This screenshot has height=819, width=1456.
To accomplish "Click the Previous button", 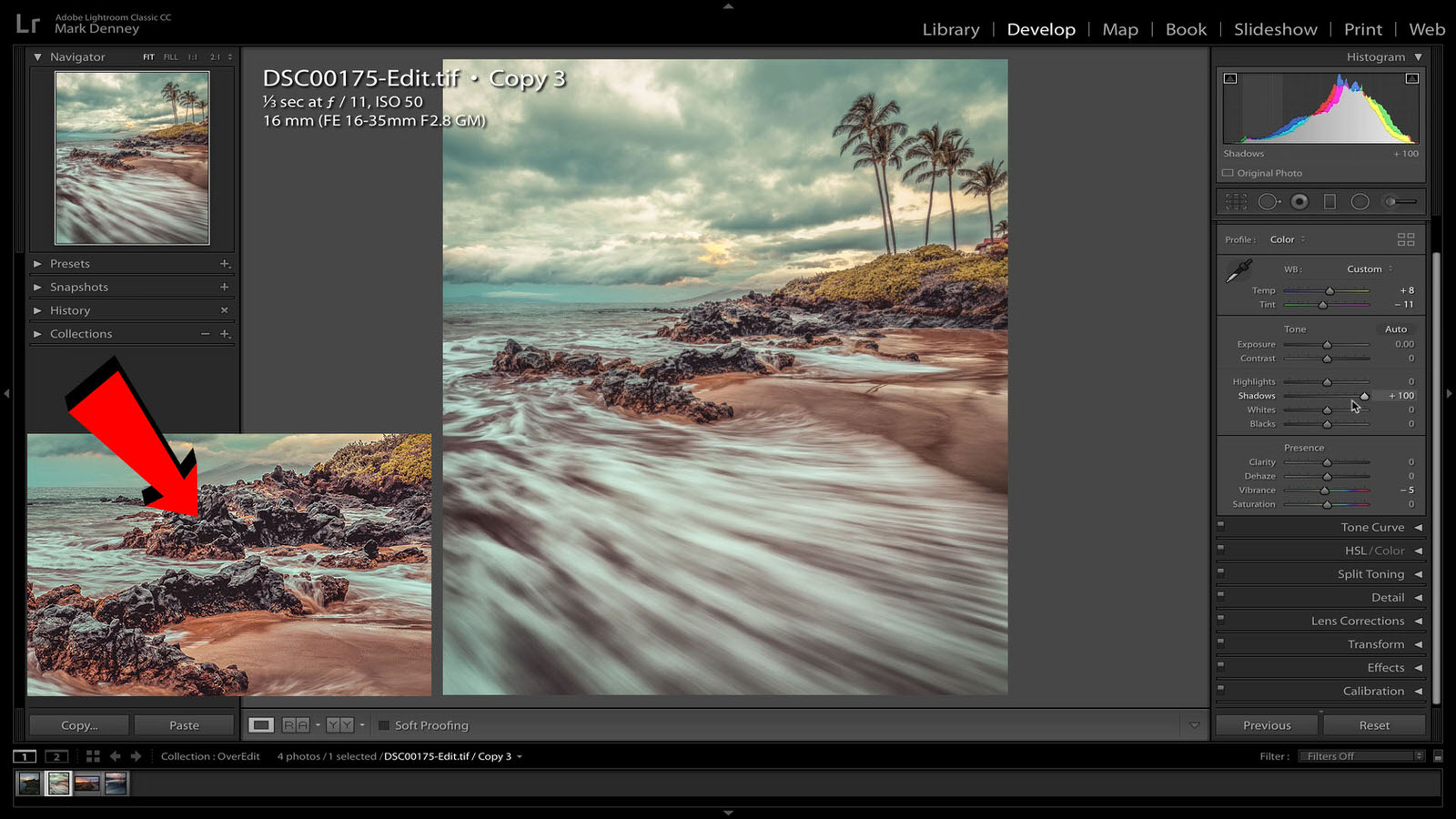I will pyautogui.click(x=1266, y=724).
